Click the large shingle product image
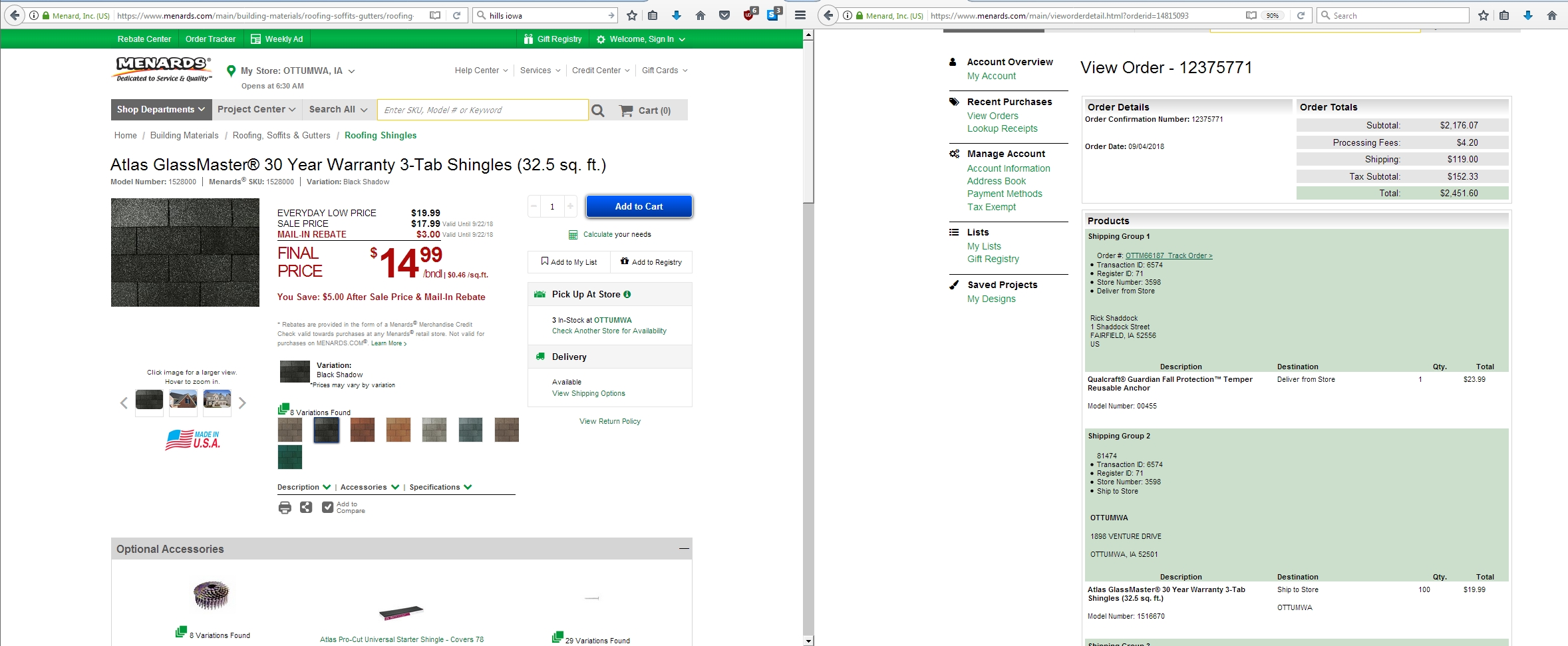The width and height of the screenshot is (1568, 646). (x=185, y=253)
